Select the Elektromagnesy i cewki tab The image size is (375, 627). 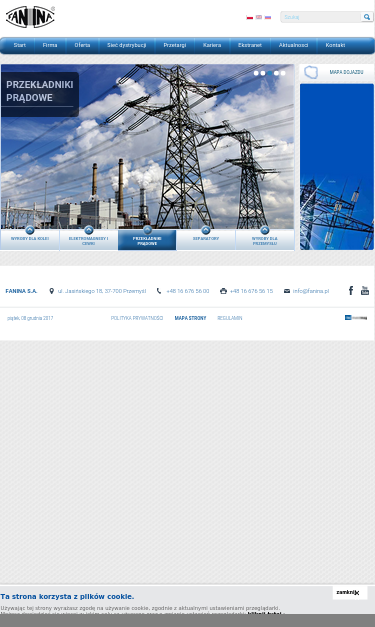[x=88, y=240]
